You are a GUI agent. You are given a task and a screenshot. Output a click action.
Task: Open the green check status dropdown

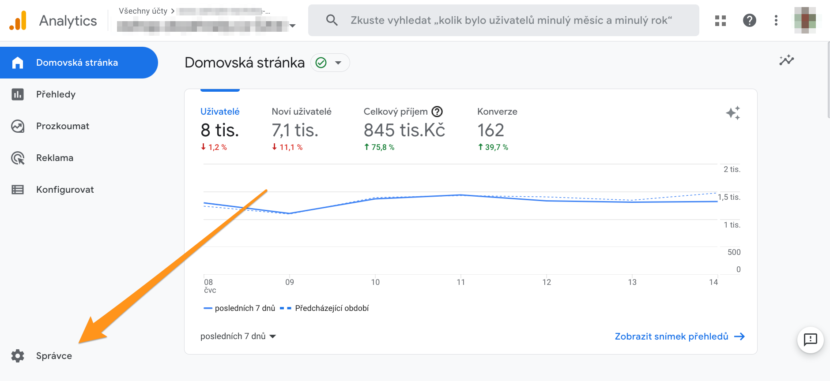click(x=330, y=63)
